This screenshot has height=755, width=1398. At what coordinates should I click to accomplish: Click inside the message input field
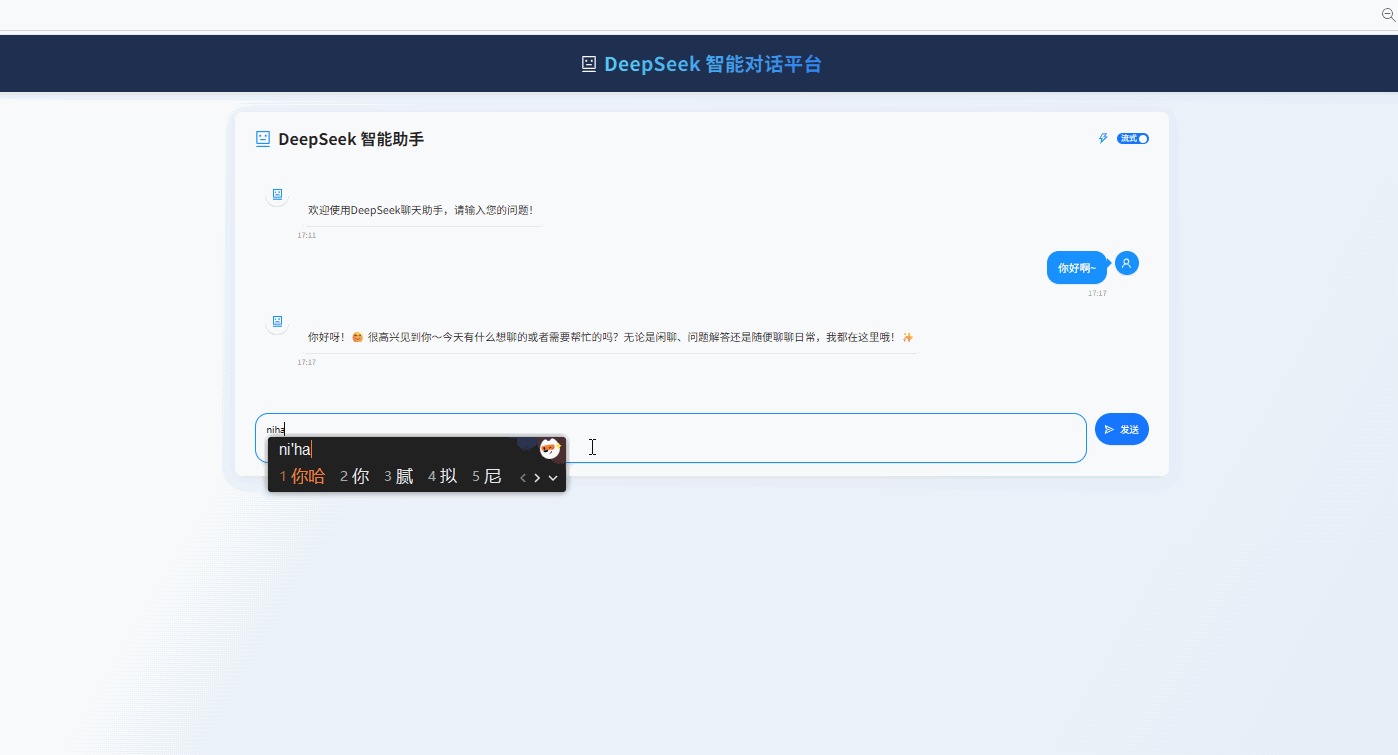(x=670, y=438)
